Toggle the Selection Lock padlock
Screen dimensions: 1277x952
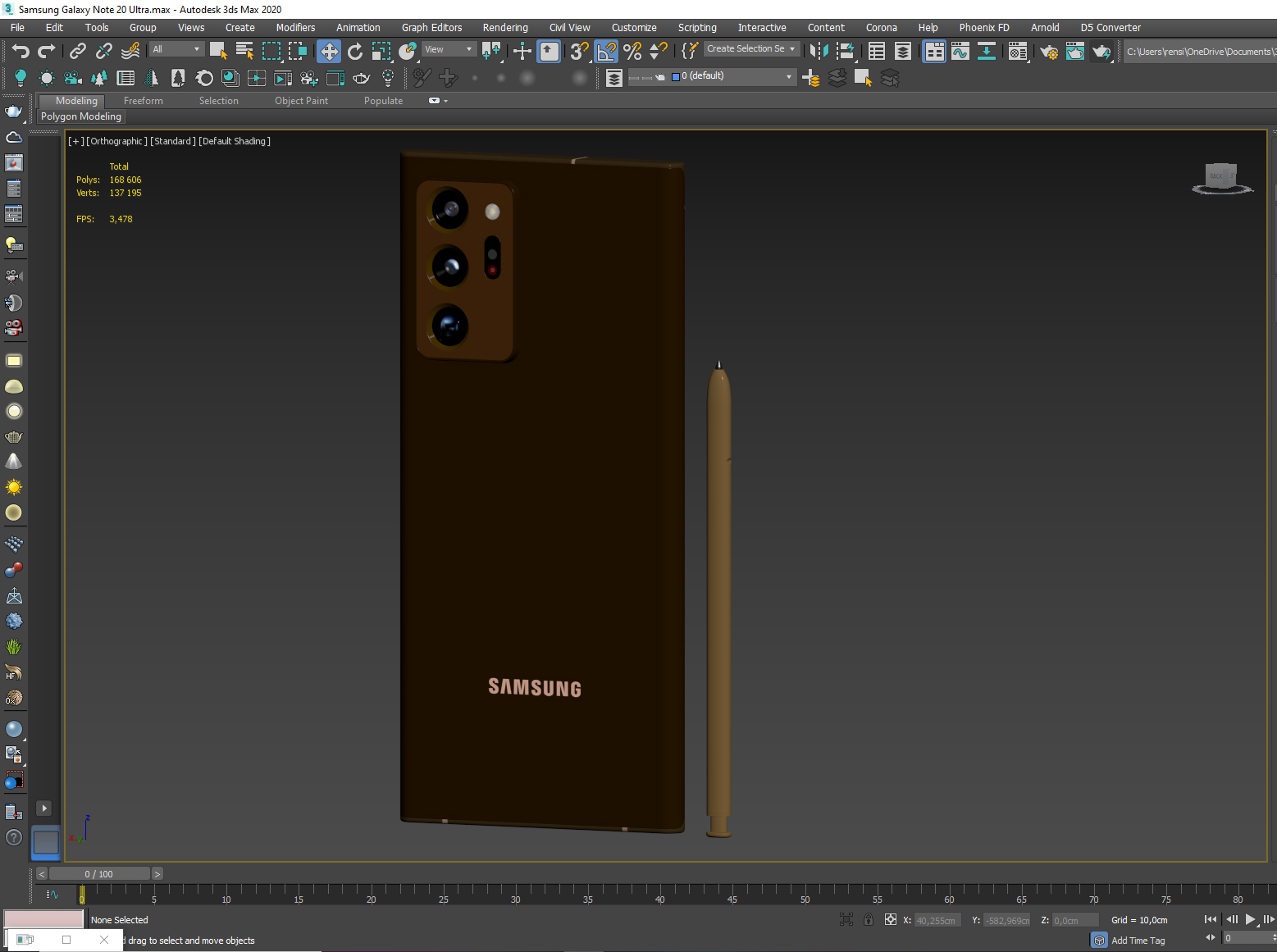[x=869, y=919]
